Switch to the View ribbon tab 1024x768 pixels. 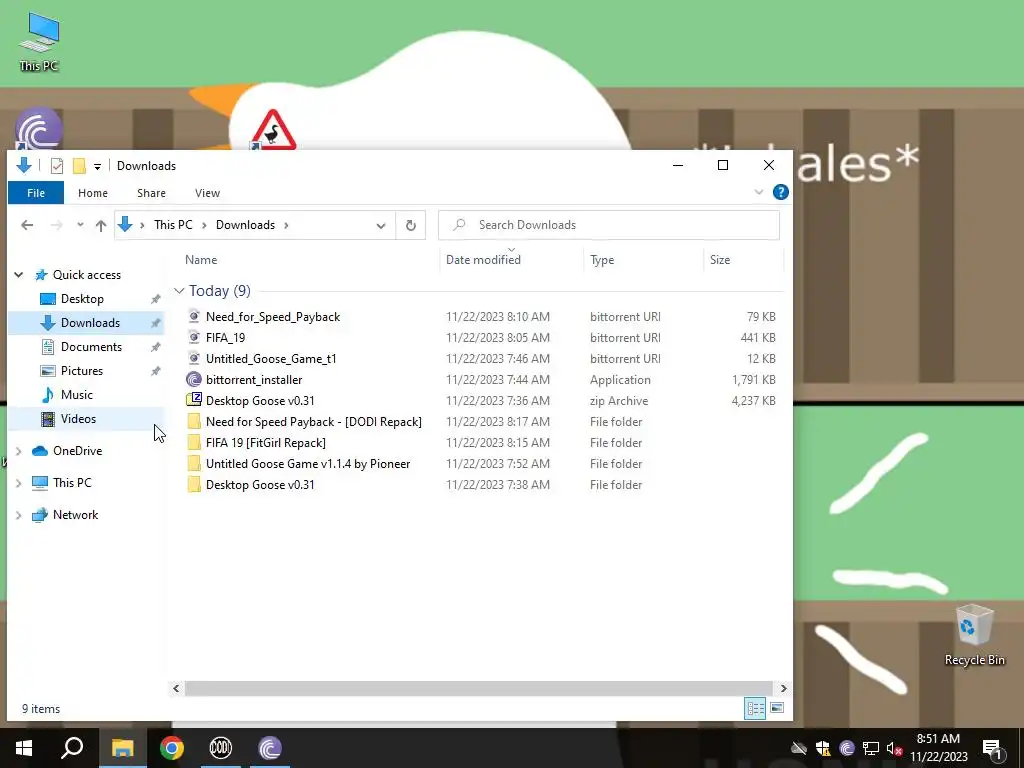tap(207, 193)
